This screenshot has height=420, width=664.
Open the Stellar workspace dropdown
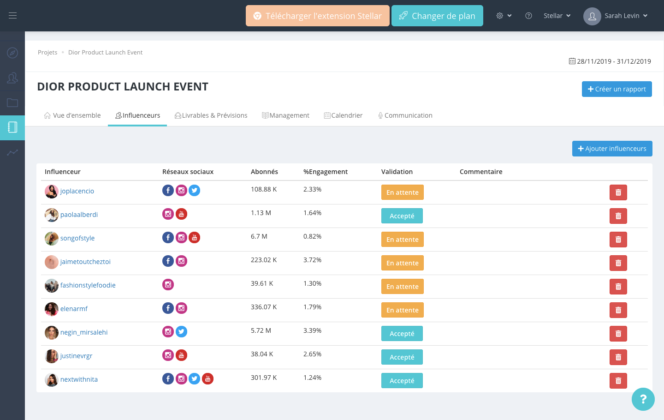click(x=557, y=17)
